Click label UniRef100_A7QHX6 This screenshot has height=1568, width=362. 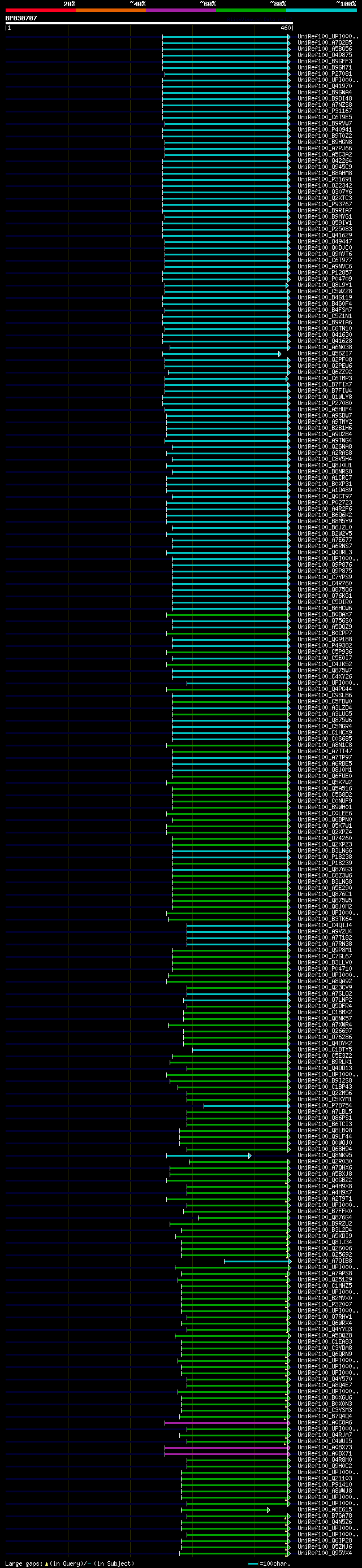point(324,1167)
